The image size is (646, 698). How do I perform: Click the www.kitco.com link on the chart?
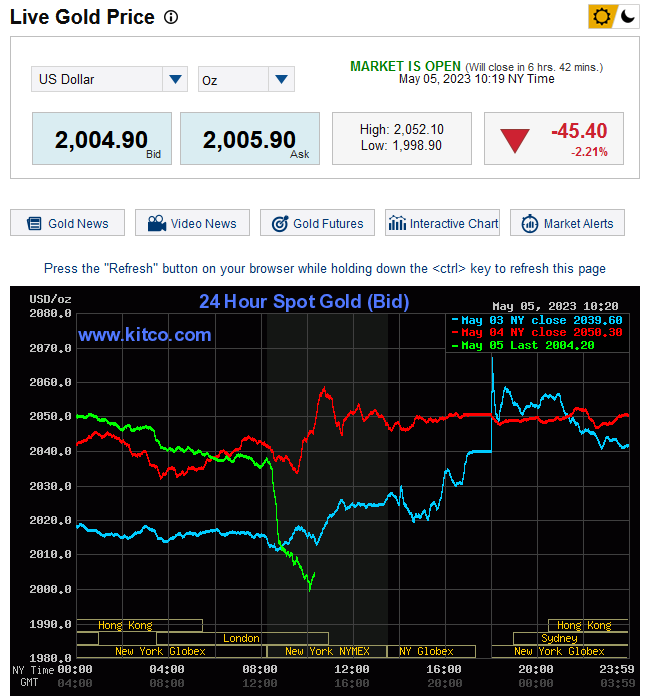[145, 335]
